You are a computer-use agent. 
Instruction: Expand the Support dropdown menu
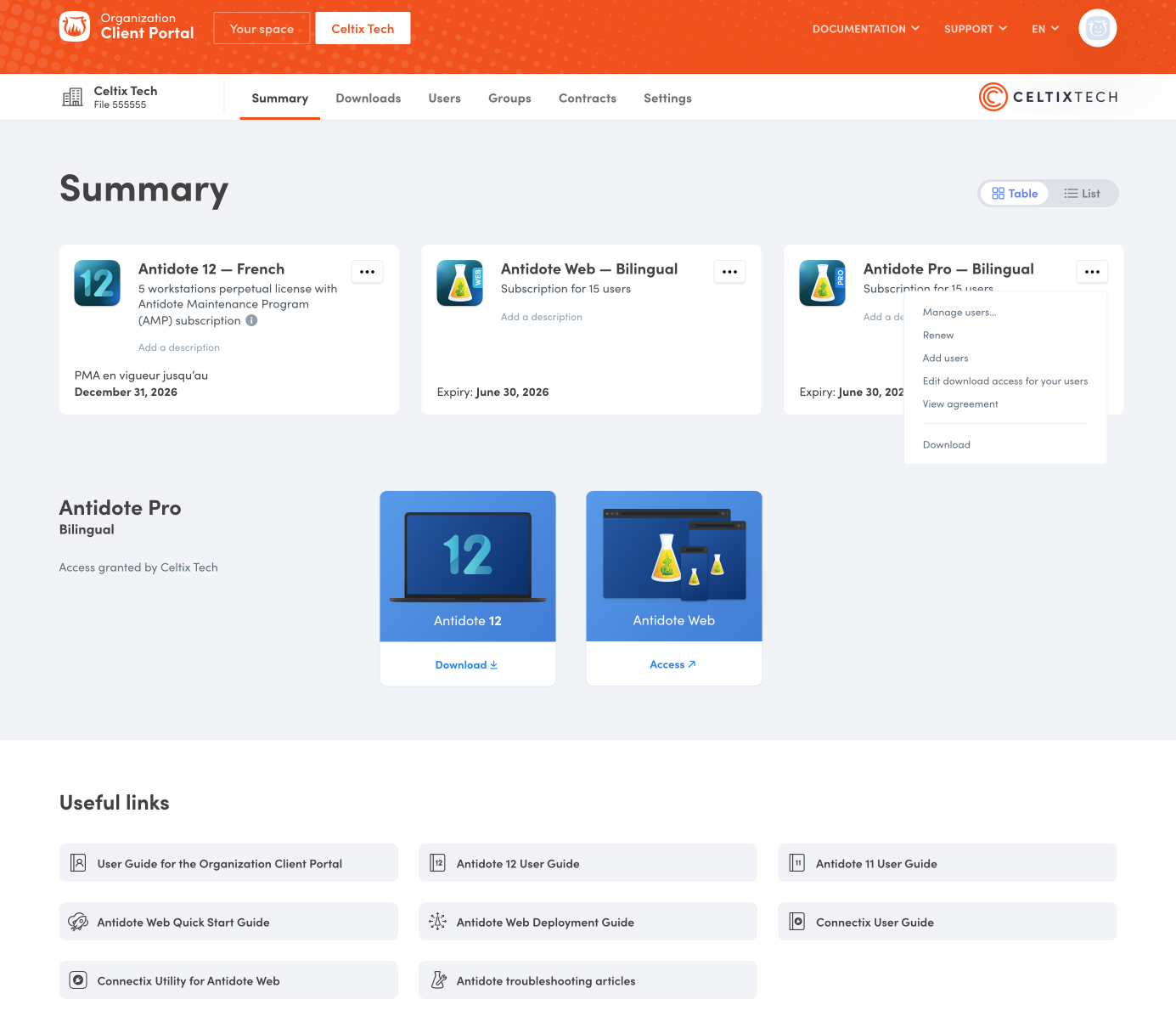(975, 29)
